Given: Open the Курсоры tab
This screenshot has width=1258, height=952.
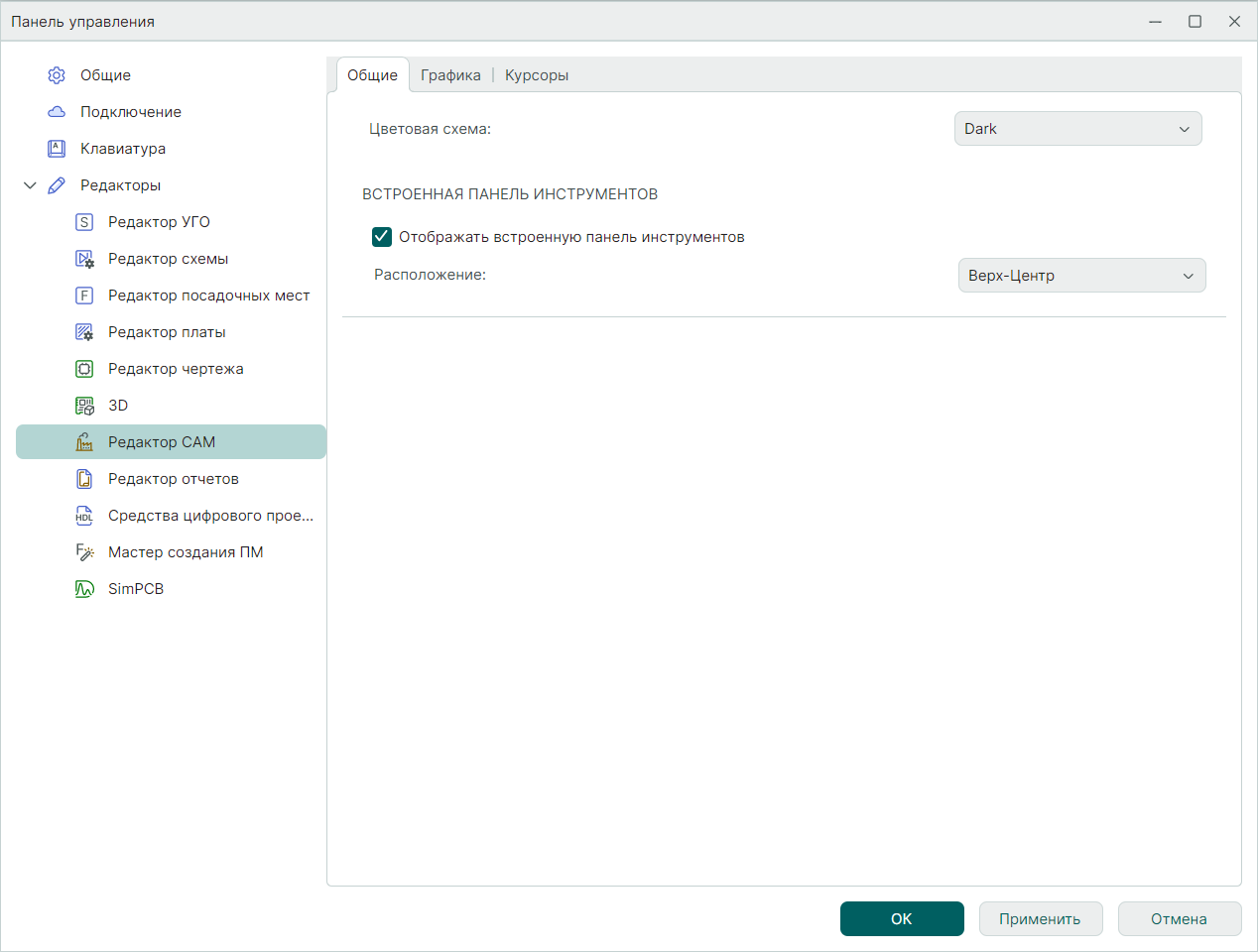Looking at the screenshot, I should [x=536, y=75].
